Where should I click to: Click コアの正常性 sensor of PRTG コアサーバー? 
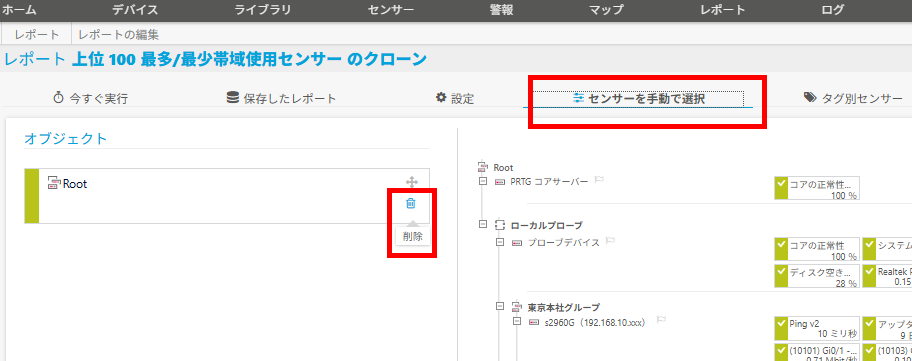click(817, 188)
